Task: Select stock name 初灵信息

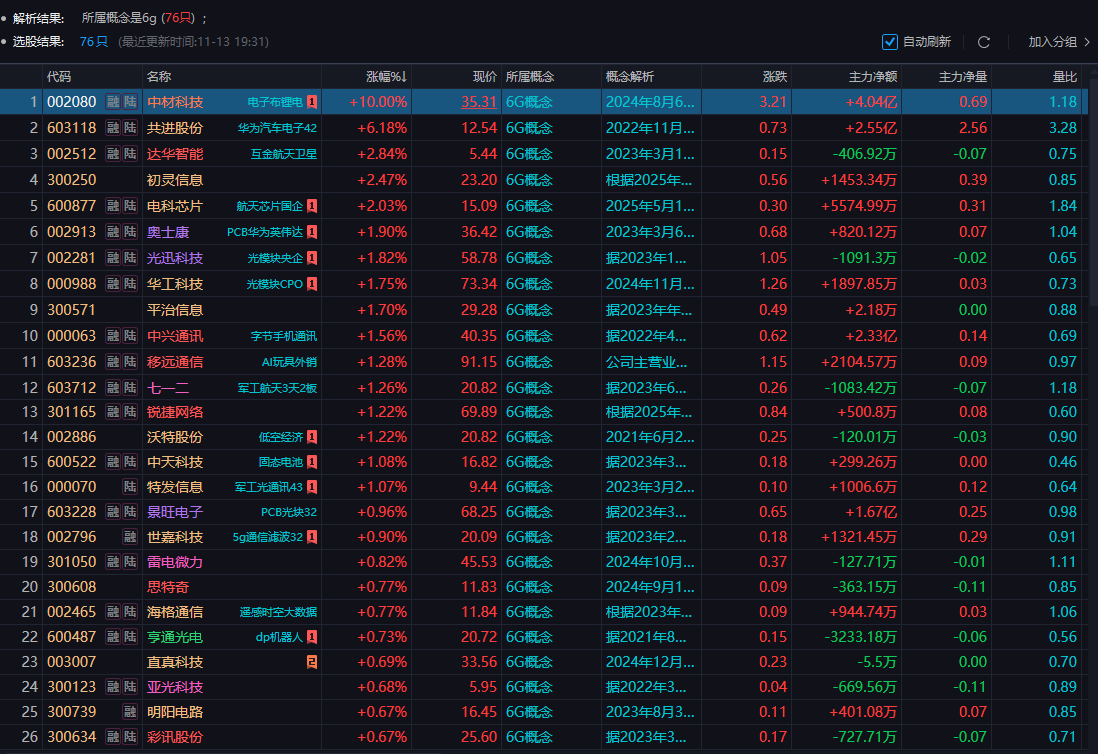Action: [x=175, y=180]
